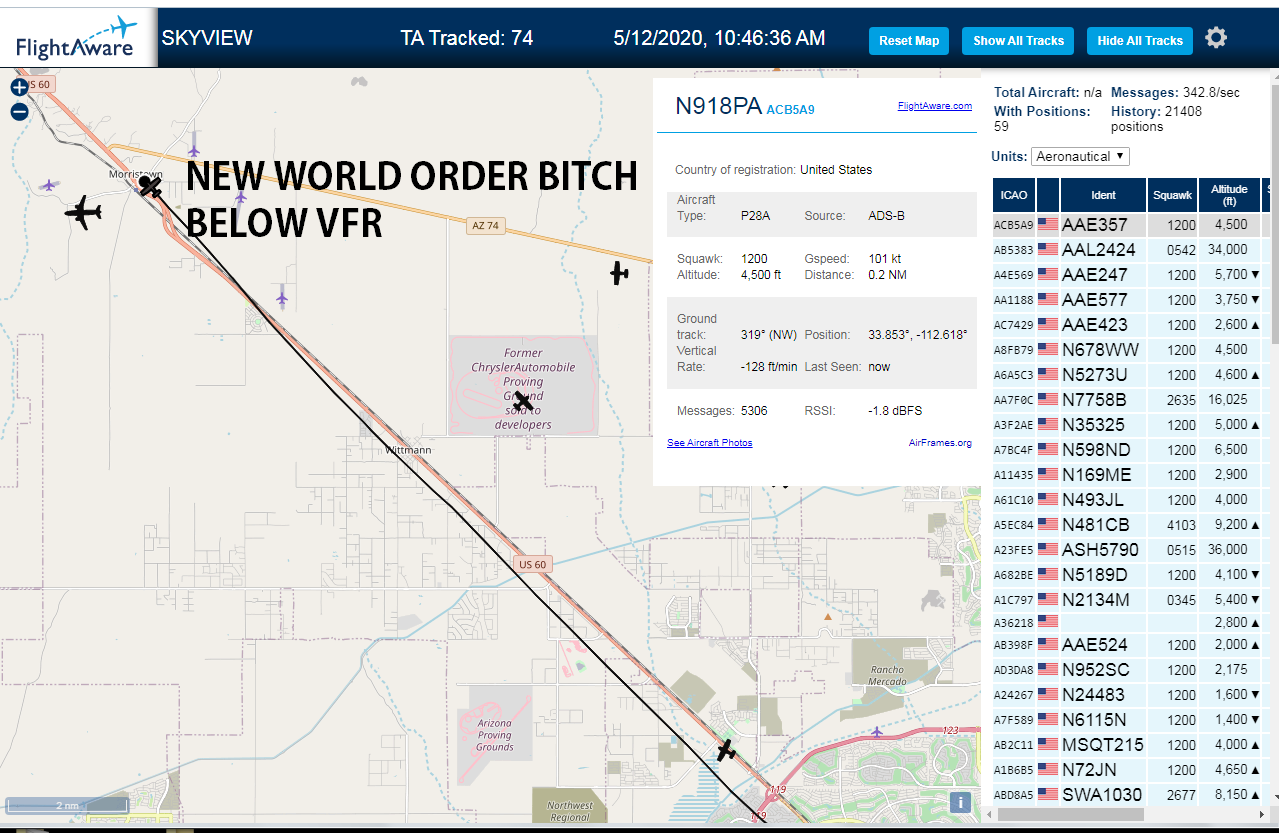Click the FlightAware logo
Viewport: 1279px width, 833px height.
[x=77, y=36]
